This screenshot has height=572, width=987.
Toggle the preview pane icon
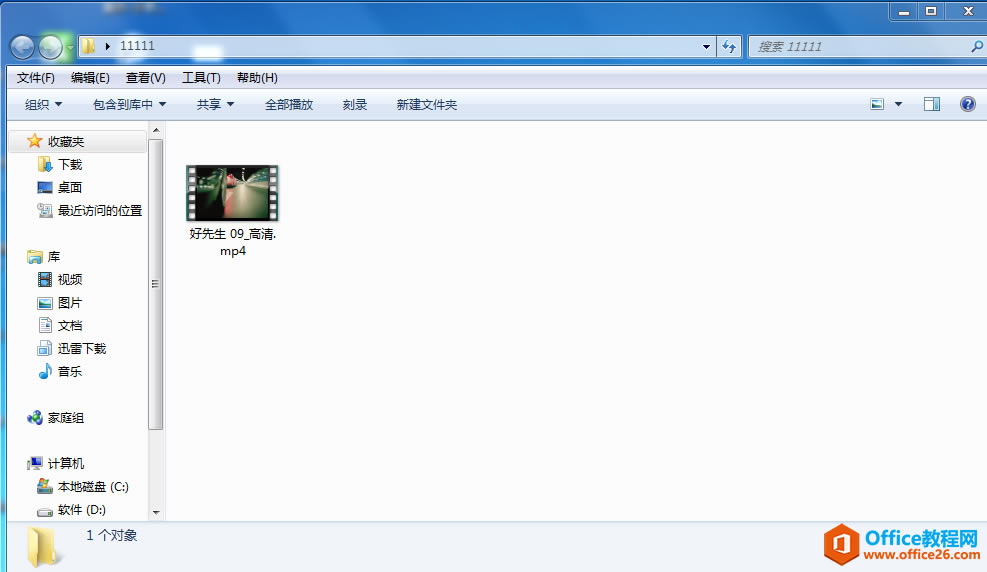pyautogui.click(x=932, y=104)
